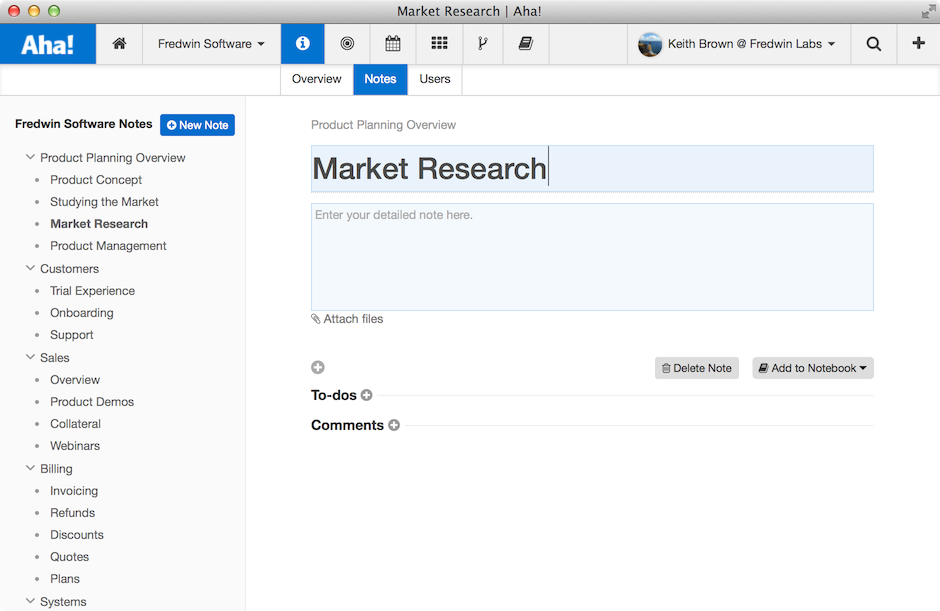Open the notebooks icon in the navigation bar

[526, 44]
